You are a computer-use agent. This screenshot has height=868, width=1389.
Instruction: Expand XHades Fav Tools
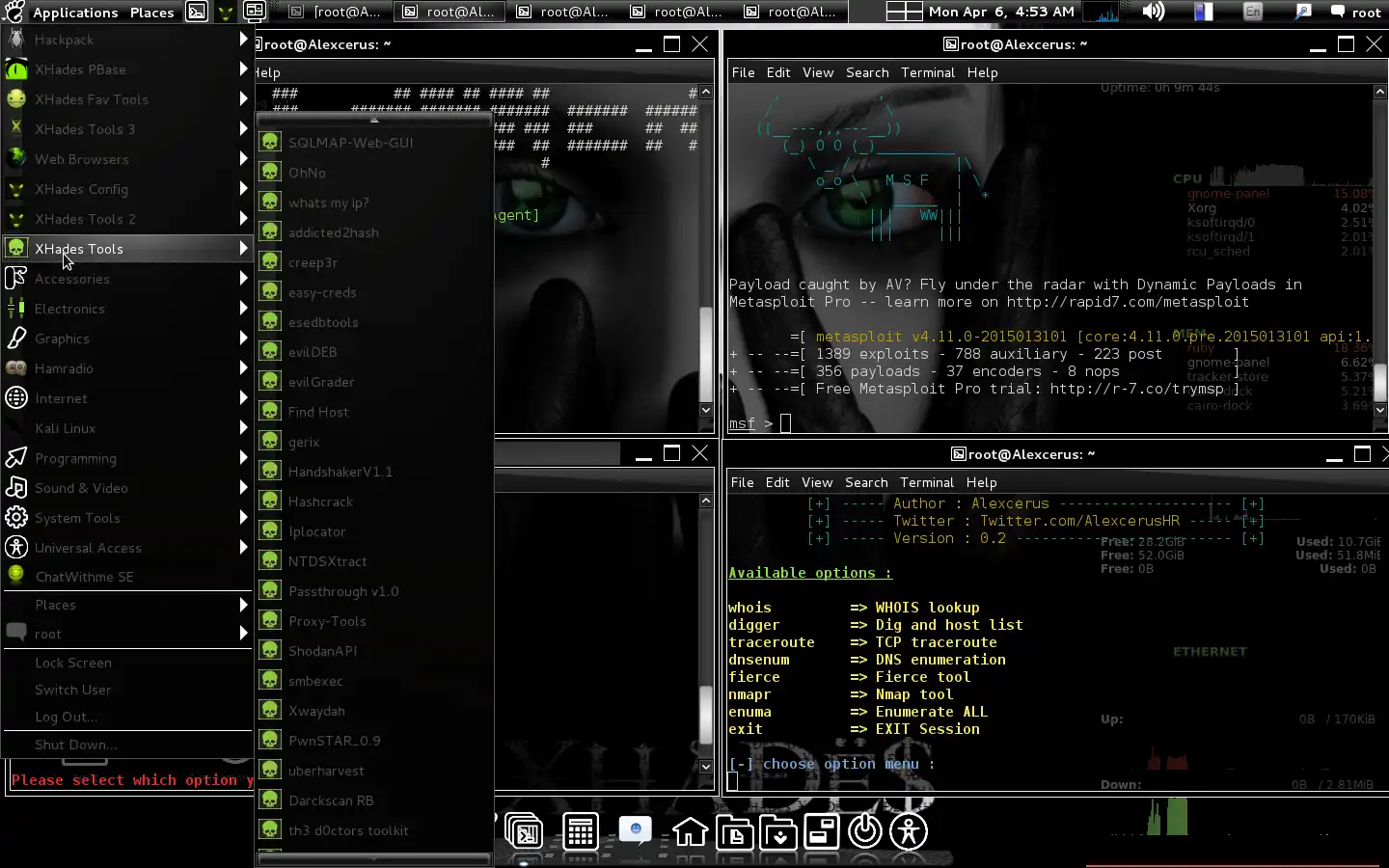pyautogui.click(x=127, y=99)
